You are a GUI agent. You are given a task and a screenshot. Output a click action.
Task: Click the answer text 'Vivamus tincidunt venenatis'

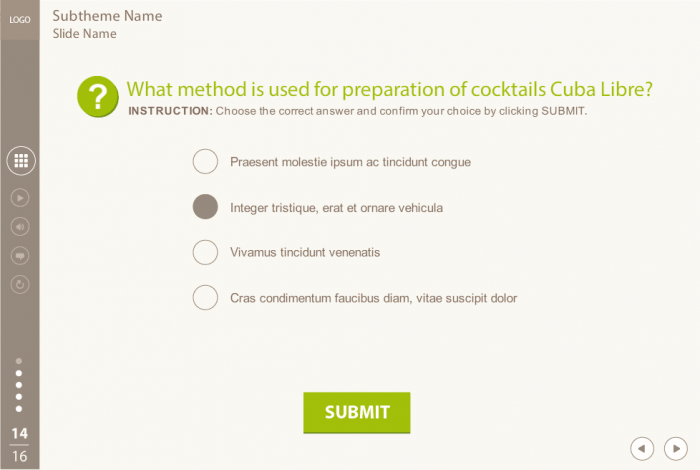click(x=305, y=252)
